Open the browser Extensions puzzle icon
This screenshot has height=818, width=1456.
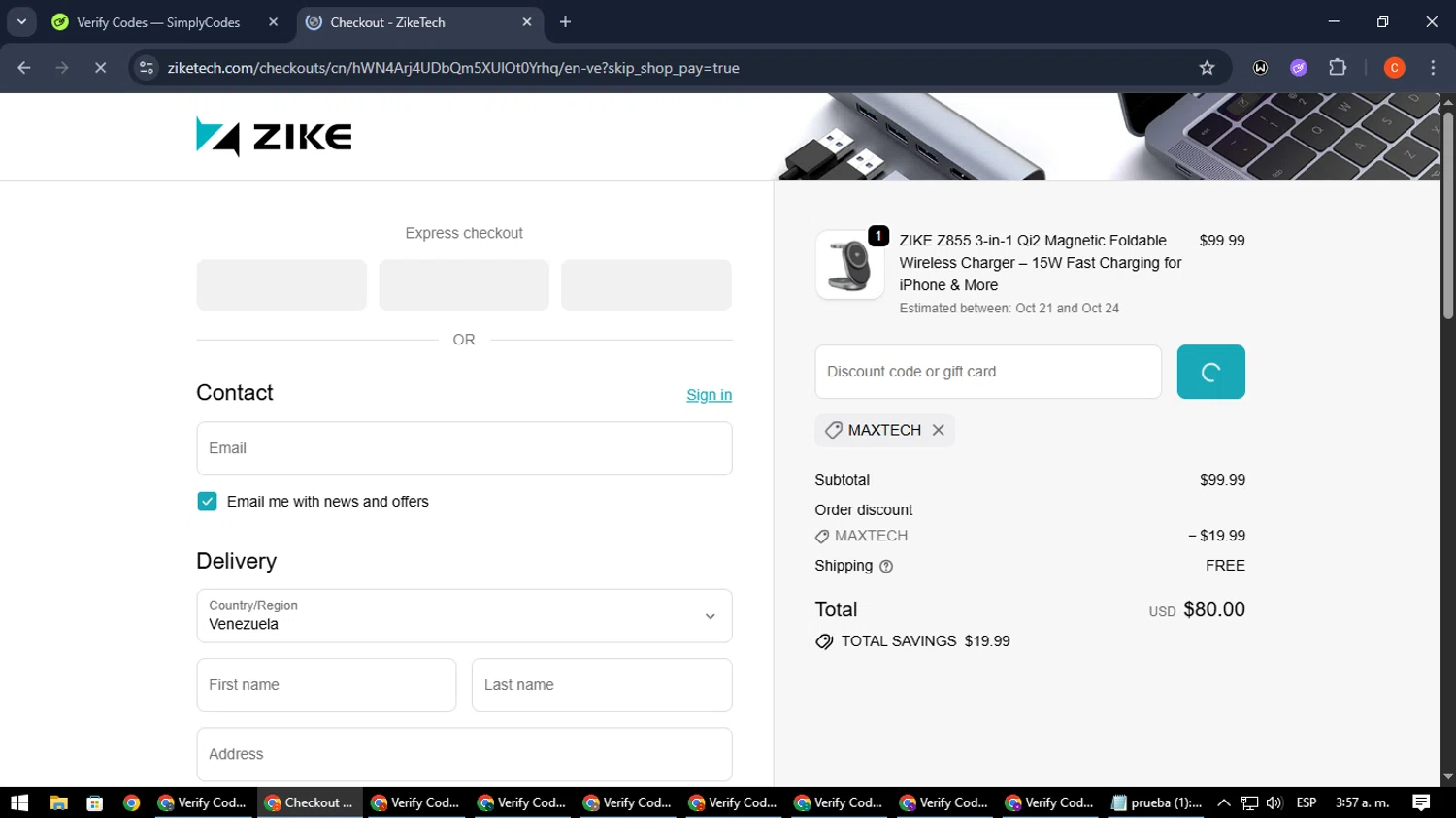pos(1338,68)
